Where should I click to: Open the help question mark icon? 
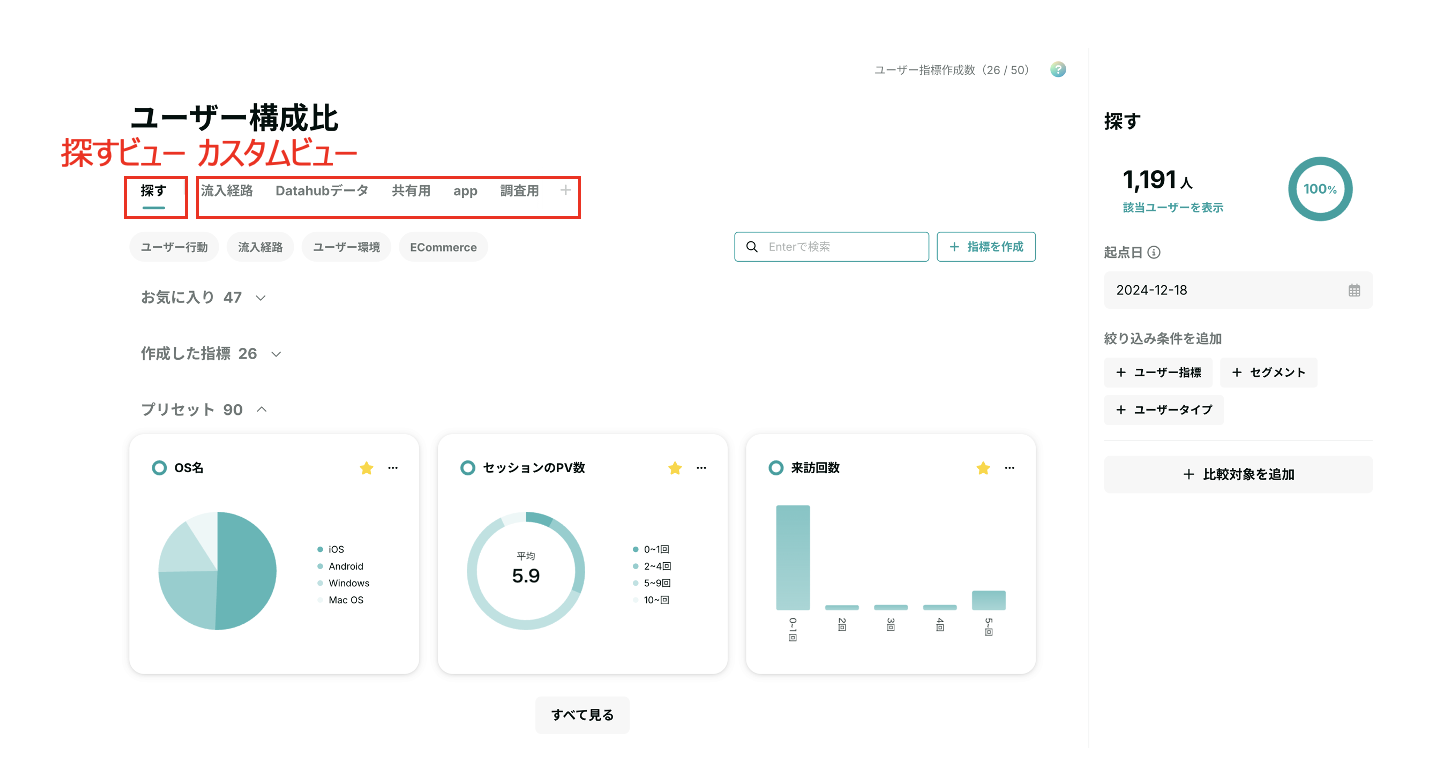tap(1058, 70)
